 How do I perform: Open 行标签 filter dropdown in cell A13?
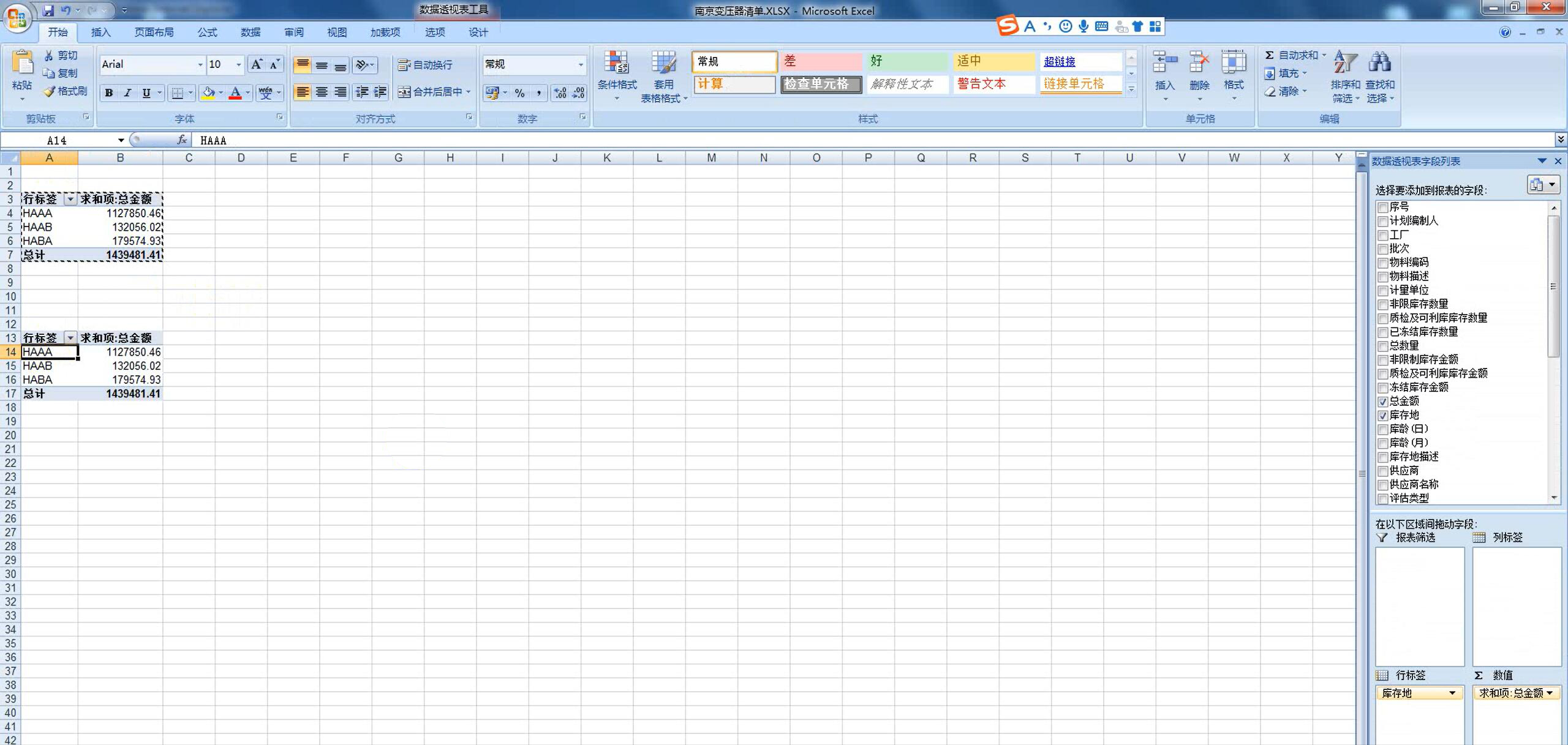point(70,338)
